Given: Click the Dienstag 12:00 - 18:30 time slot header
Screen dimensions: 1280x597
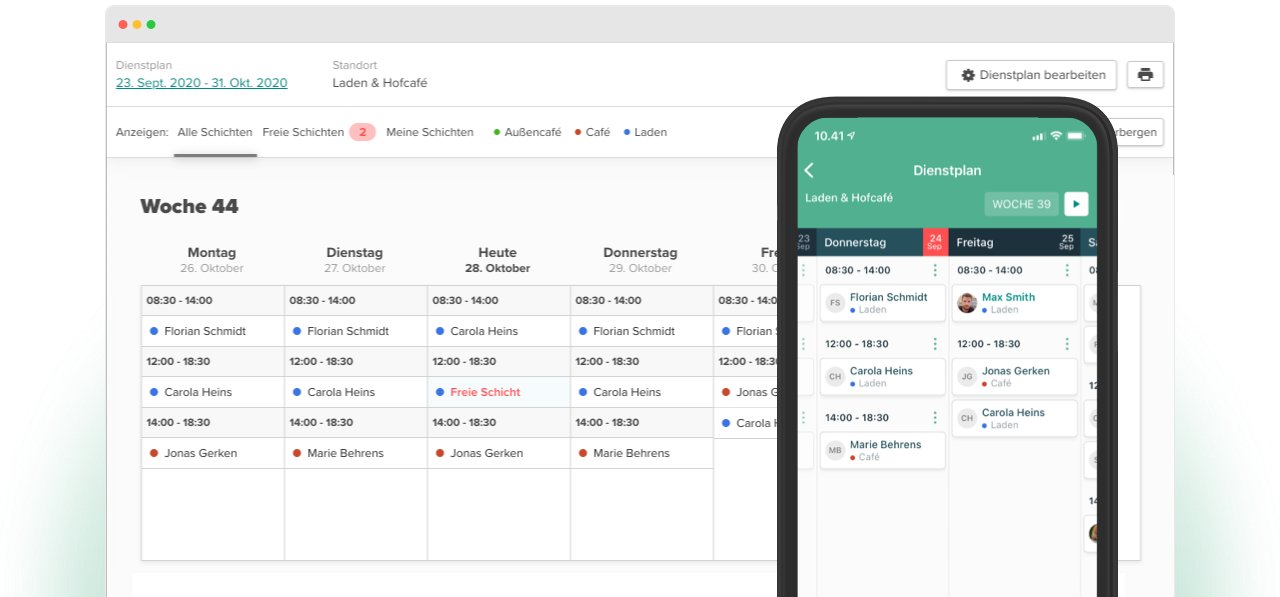Looking at the screenshot, I should click(356, 362).
